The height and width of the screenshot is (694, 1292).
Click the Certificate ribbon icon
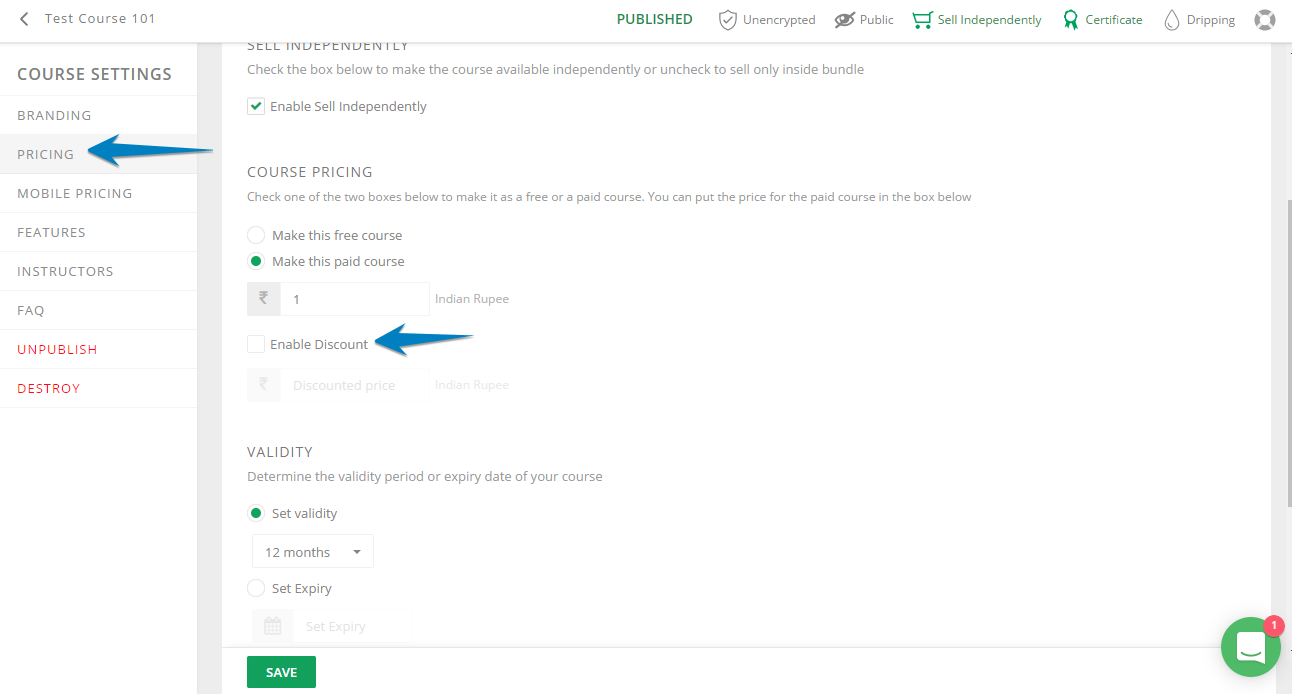(1071, 20)
